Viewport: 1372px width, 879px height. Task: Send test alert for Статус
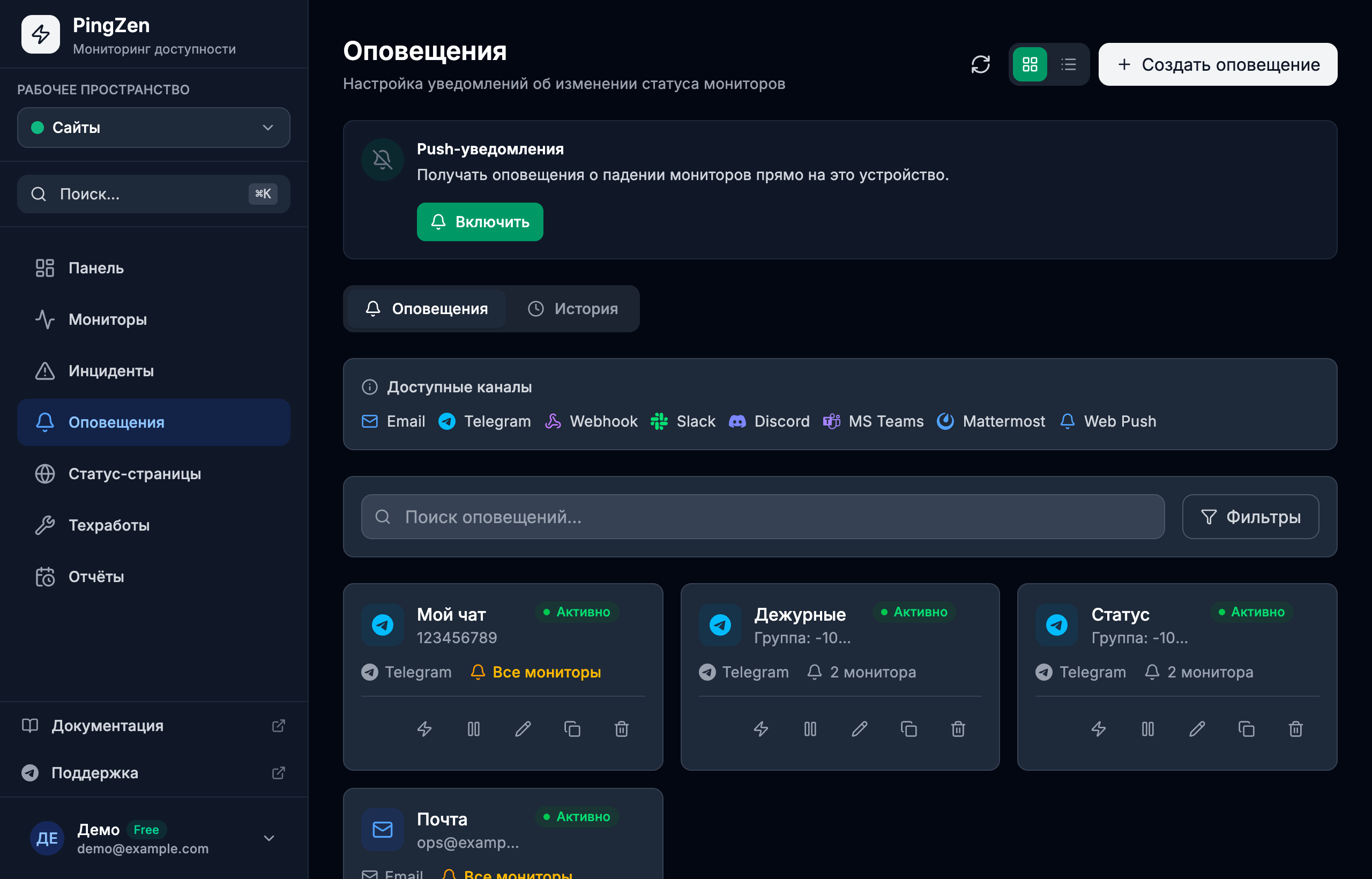point(1099,729)
